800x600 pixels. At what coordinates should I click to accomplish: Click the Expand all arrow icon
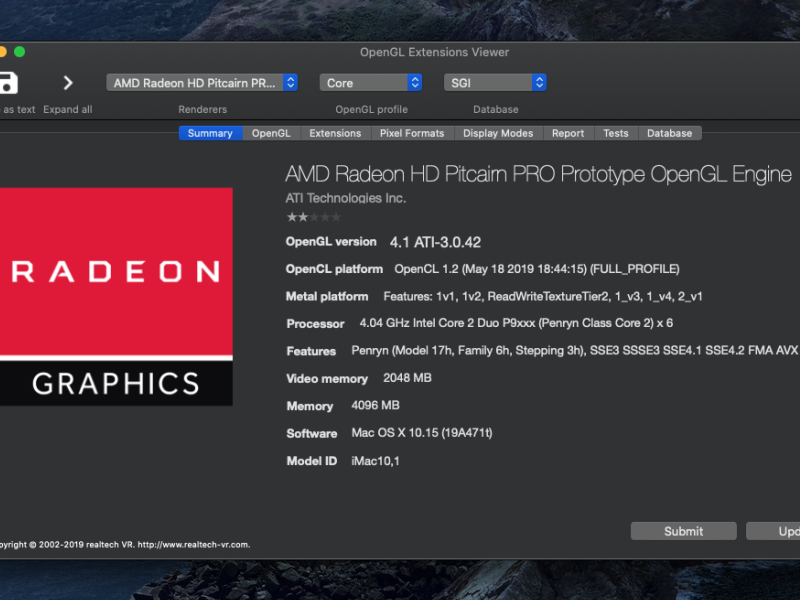point(68,83)
